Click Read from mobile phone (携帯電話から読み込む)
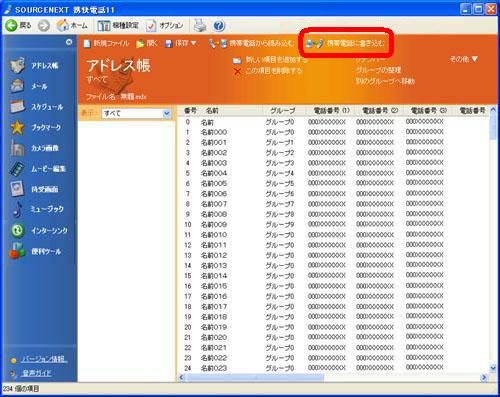The width and height of the screenshot is (500, 397). [251, 43]
